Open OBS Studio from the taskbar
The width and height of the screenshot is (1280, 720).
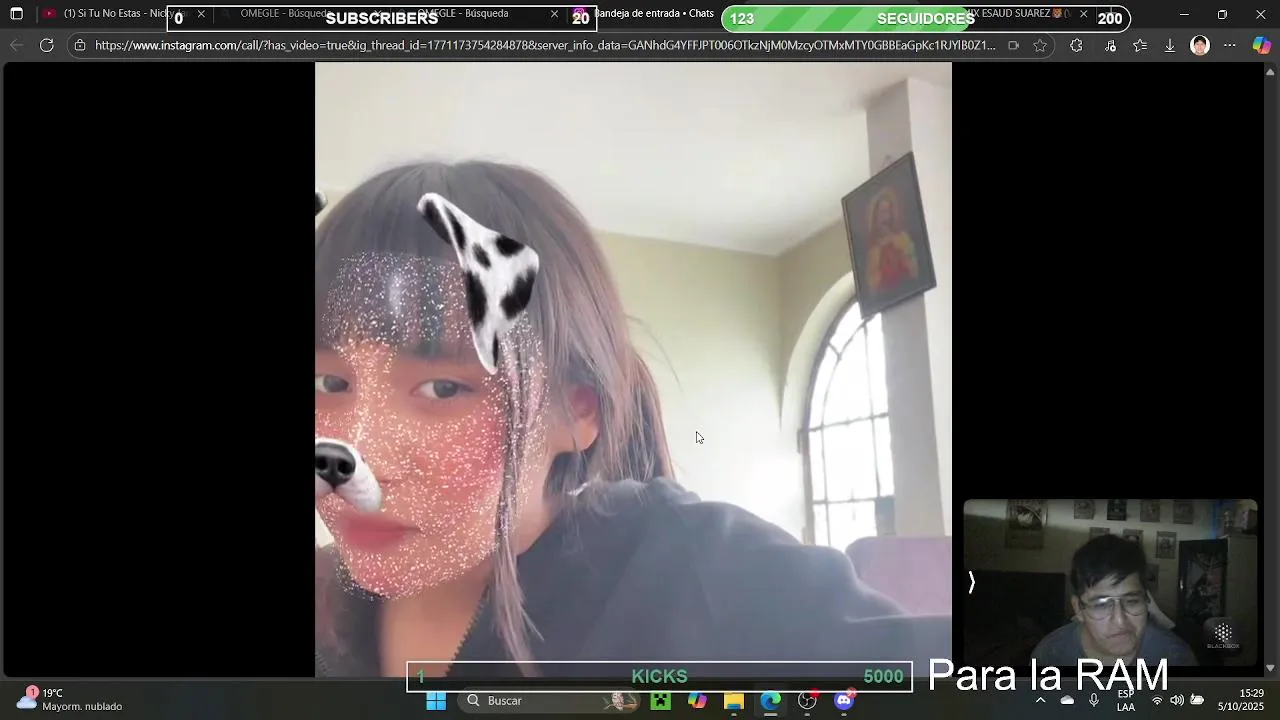[807, 701]
